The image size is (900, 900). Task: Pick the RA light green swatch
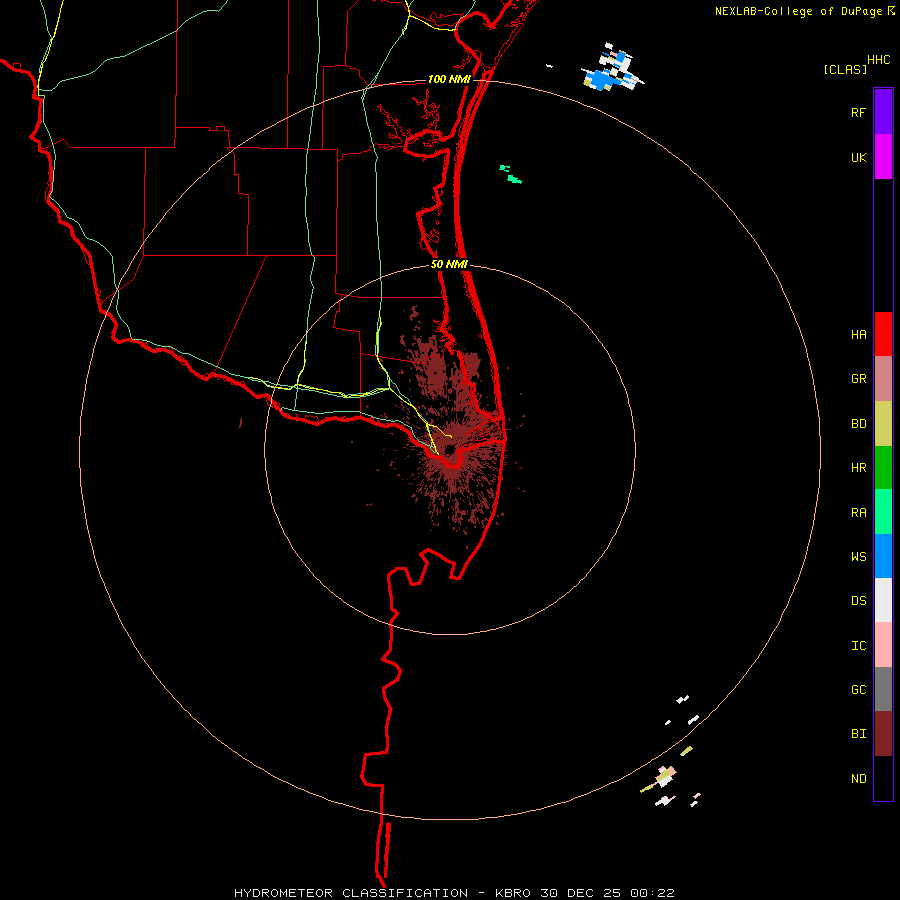click(883, 512)
